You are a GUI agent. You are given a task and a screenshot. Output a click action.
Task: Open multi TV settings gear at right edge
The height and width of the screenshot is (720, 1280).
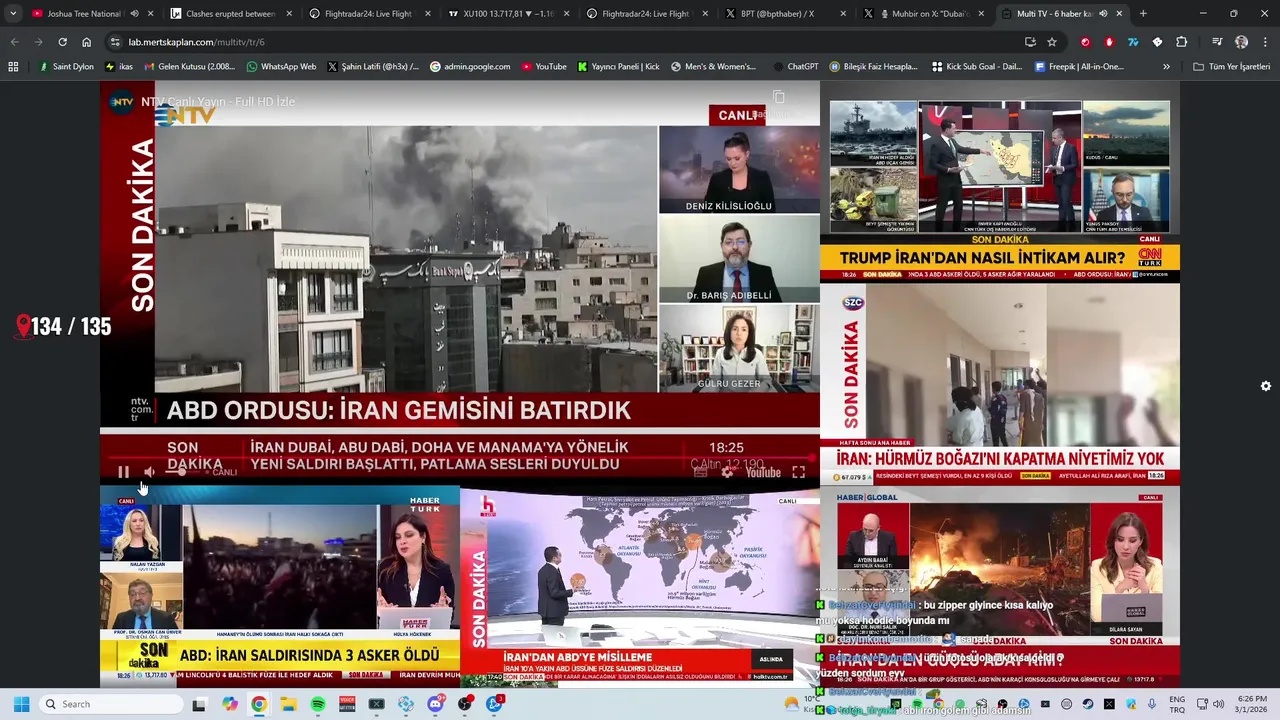(x=1266, y=386)
